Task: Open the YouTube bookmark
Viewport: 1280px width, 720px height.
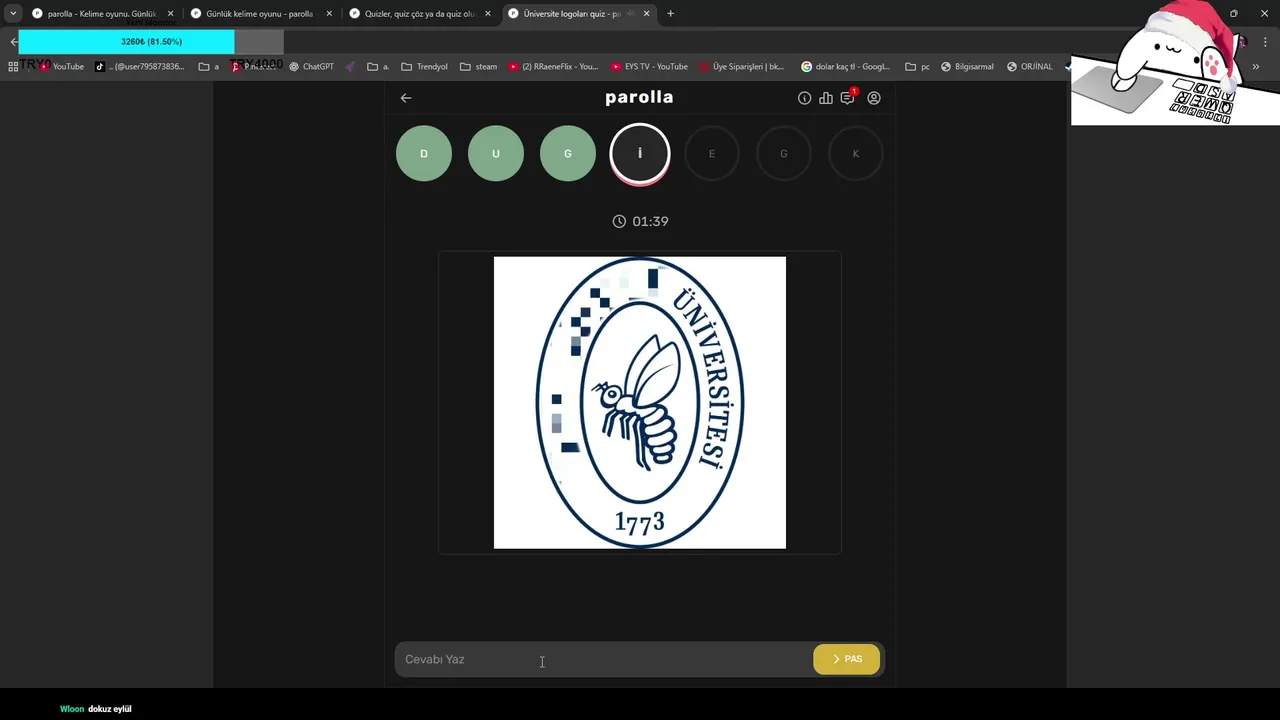Action: tap(61, 67)
